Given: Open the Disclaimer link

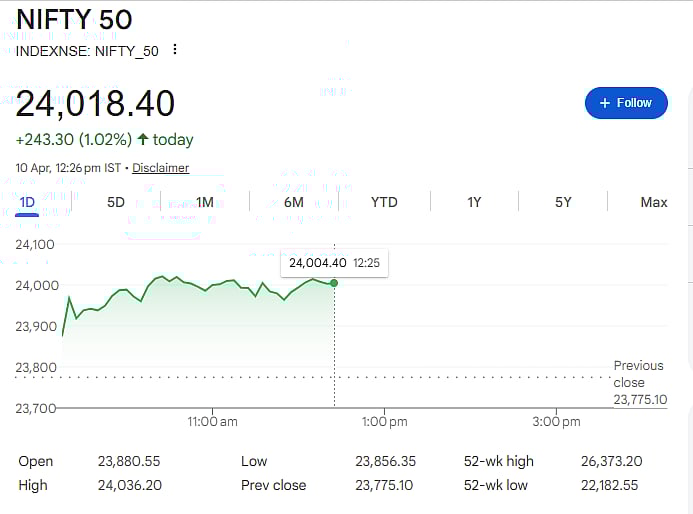Looking at the screenshot, I should [160, 168].
